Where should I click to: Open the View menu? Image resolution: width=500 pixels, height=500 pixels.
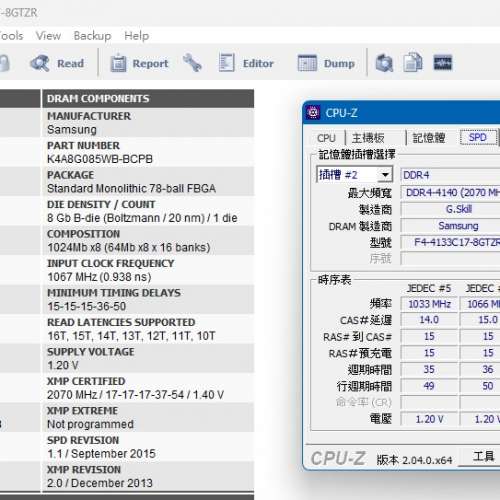click(x=48, y=36)
